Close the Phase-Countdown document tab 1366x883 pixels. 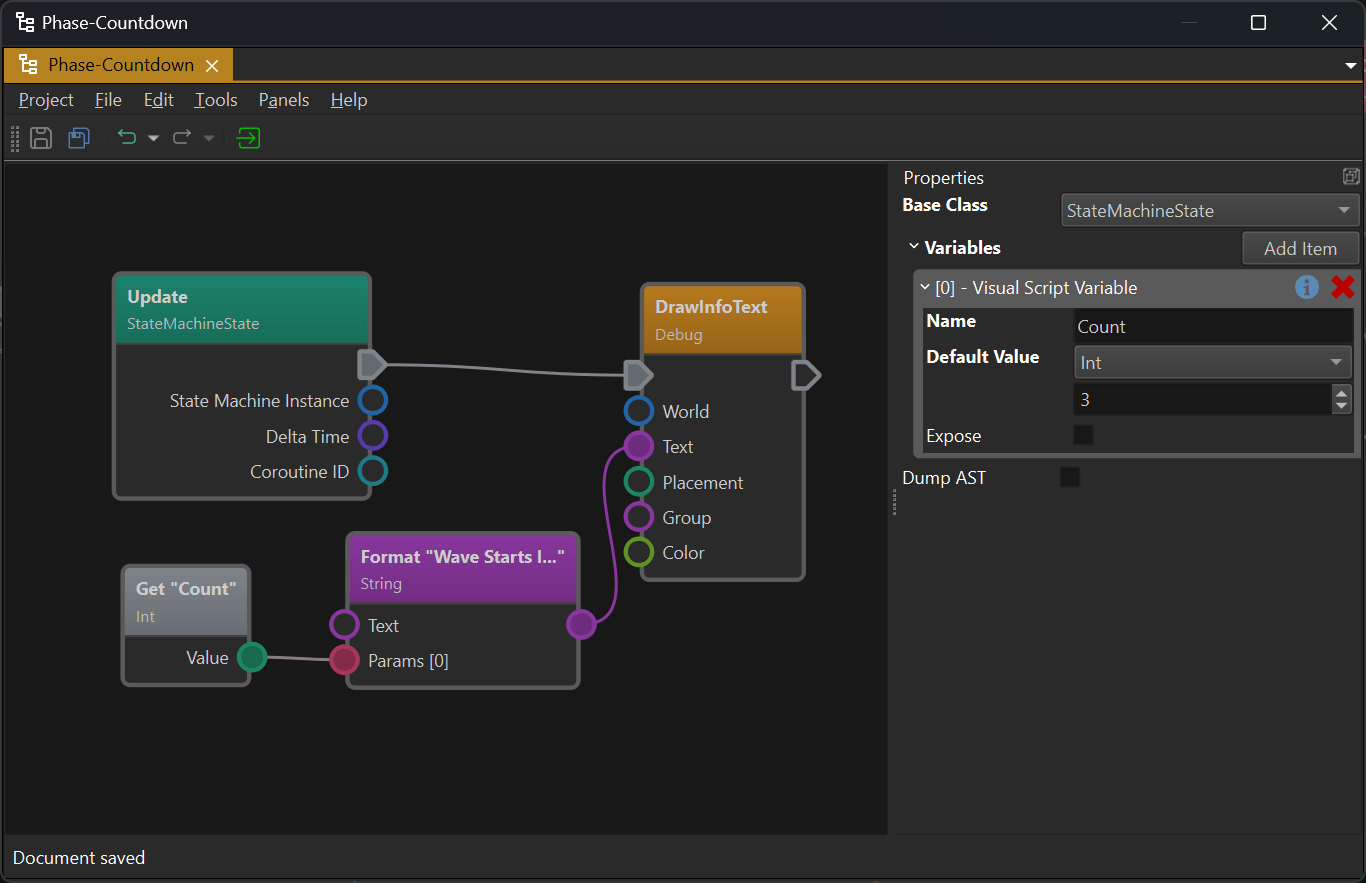click(x=212, y=66)
